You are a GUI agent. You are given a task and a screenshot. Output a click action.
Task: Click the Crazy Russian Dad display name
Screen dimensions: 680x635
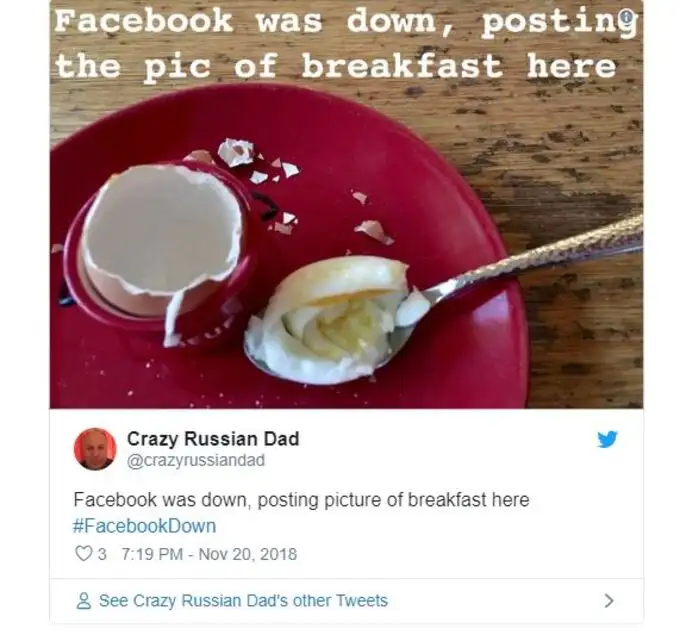point(213,439)
